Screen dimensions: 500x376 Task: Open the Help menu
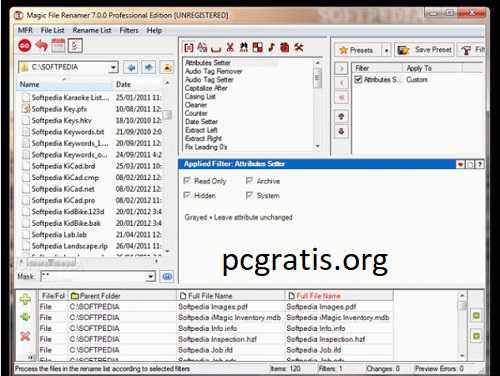click(x=154, y=30)
